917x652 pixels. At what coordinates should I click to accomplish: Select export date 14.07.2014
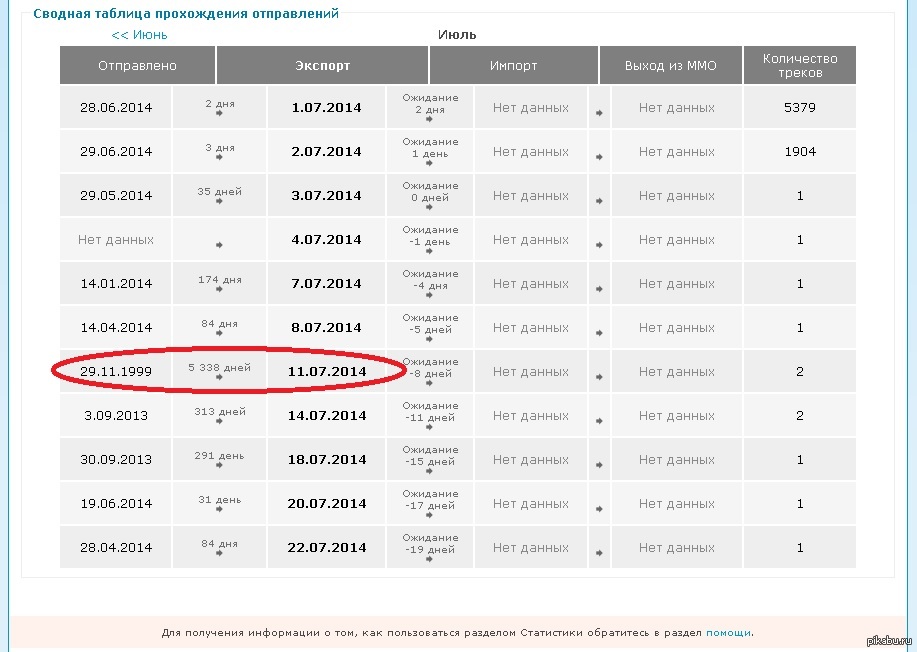tap(326, 416)
